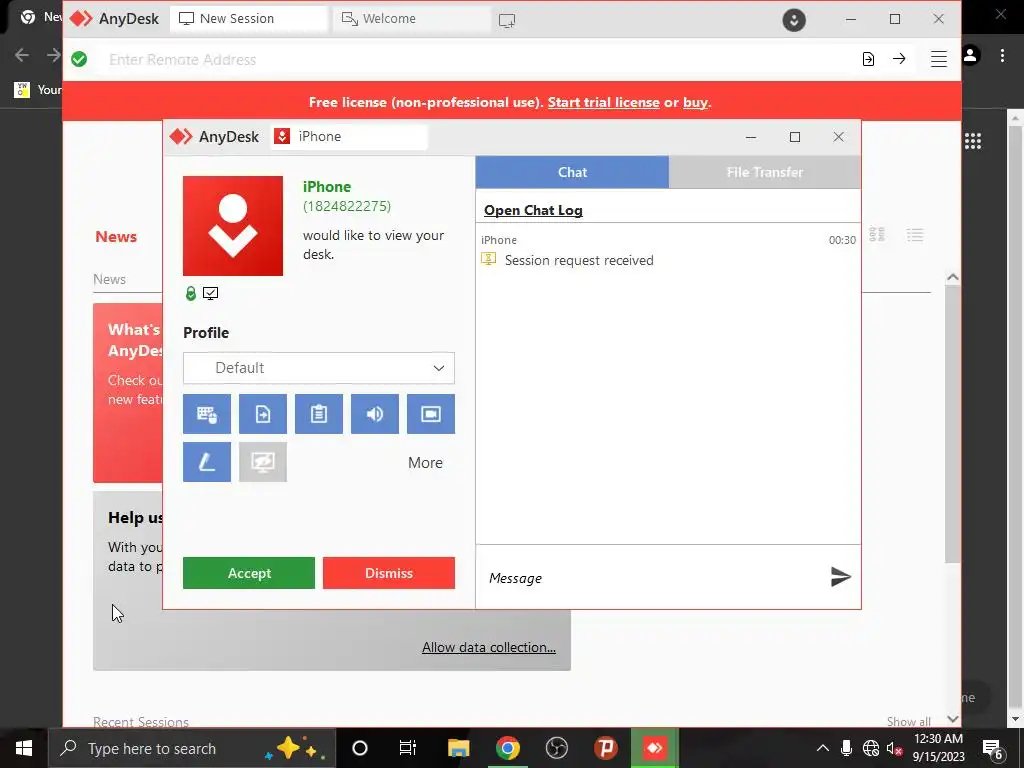Click Chrome back navigation arrow
This screenshot has width=1024, height=768.
point(22,55)
